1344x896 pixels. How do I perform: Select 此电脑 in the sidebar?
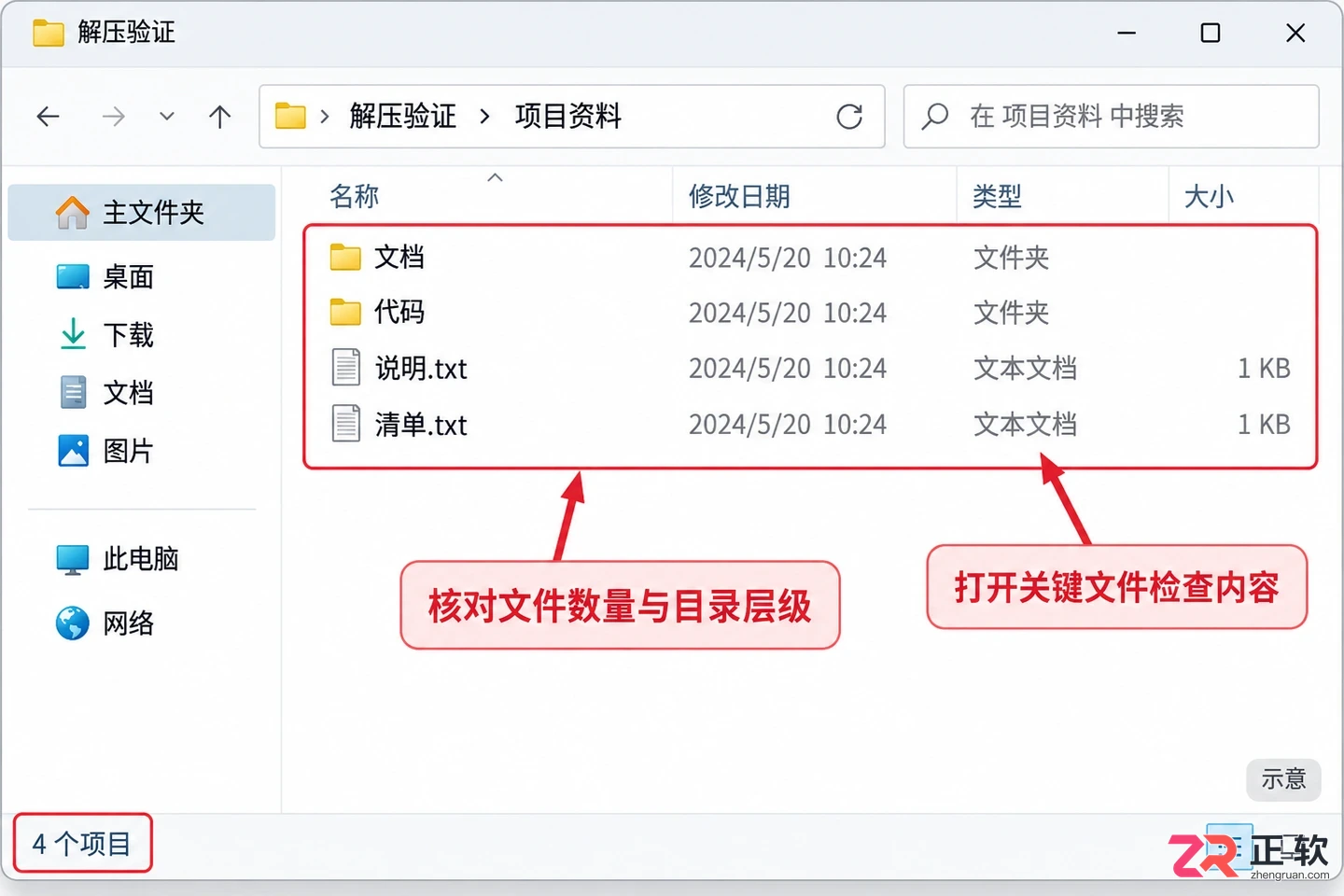[142, 559]
